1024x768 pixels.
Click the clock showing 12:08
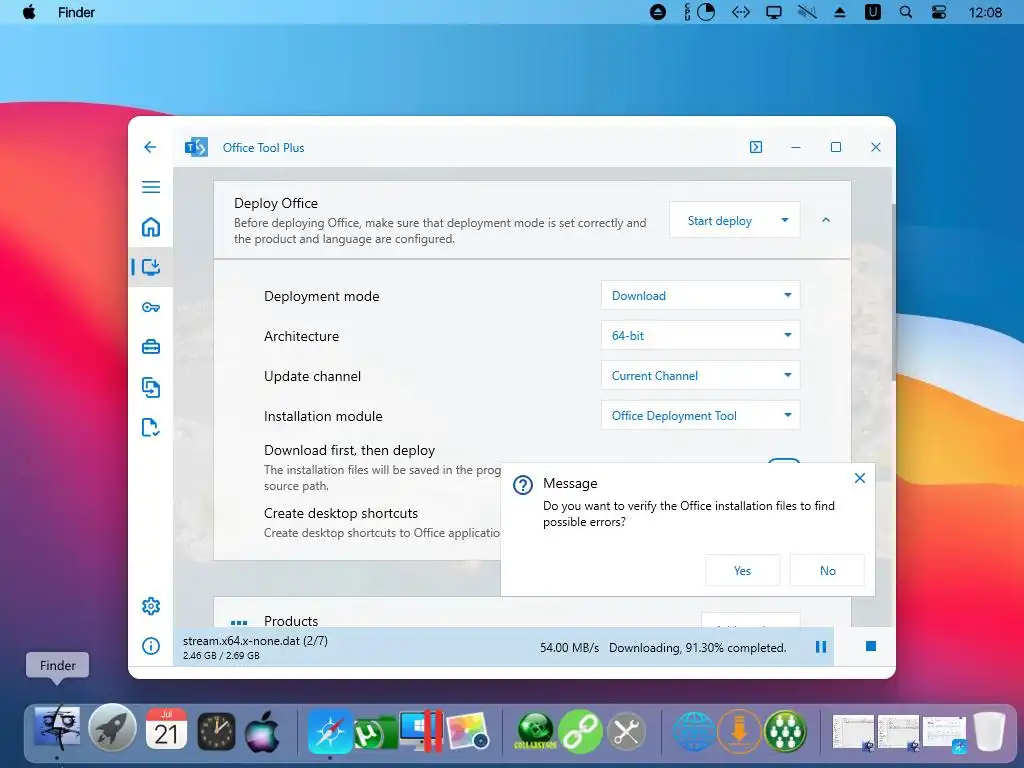(x=985, y=12)
